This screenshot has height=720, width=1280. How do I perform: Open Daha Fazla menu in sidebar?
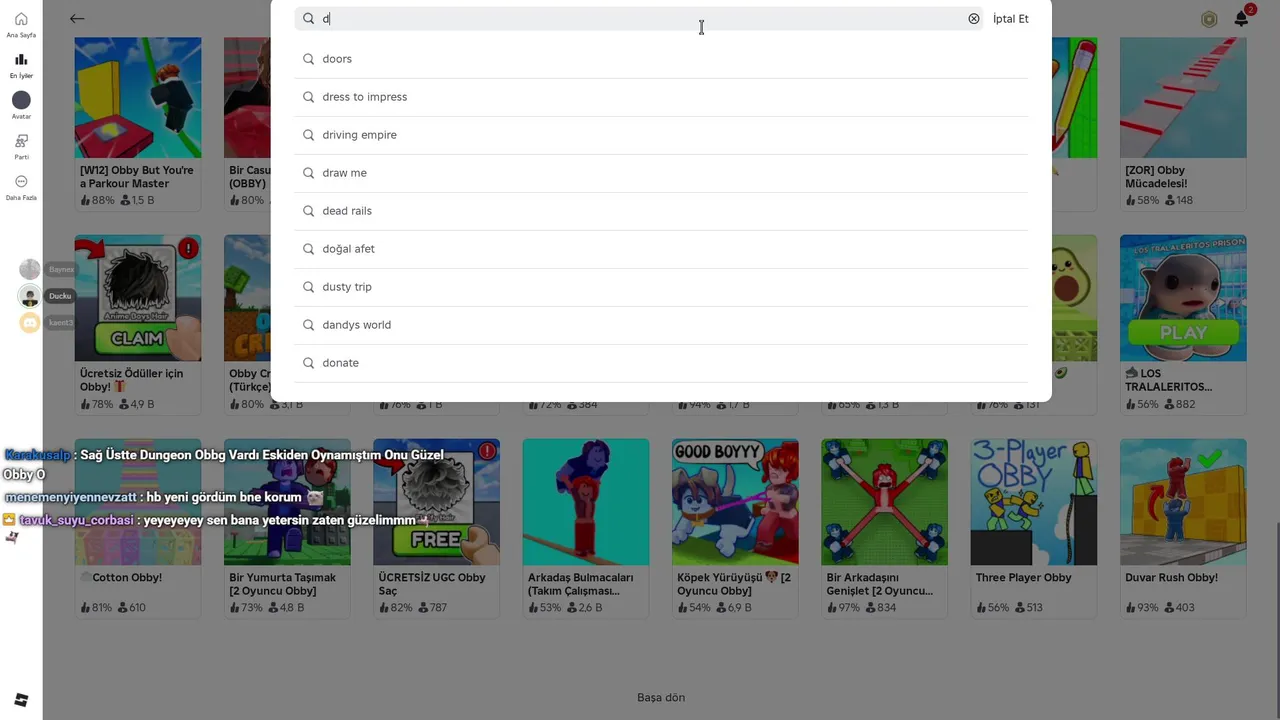(21, 182)
